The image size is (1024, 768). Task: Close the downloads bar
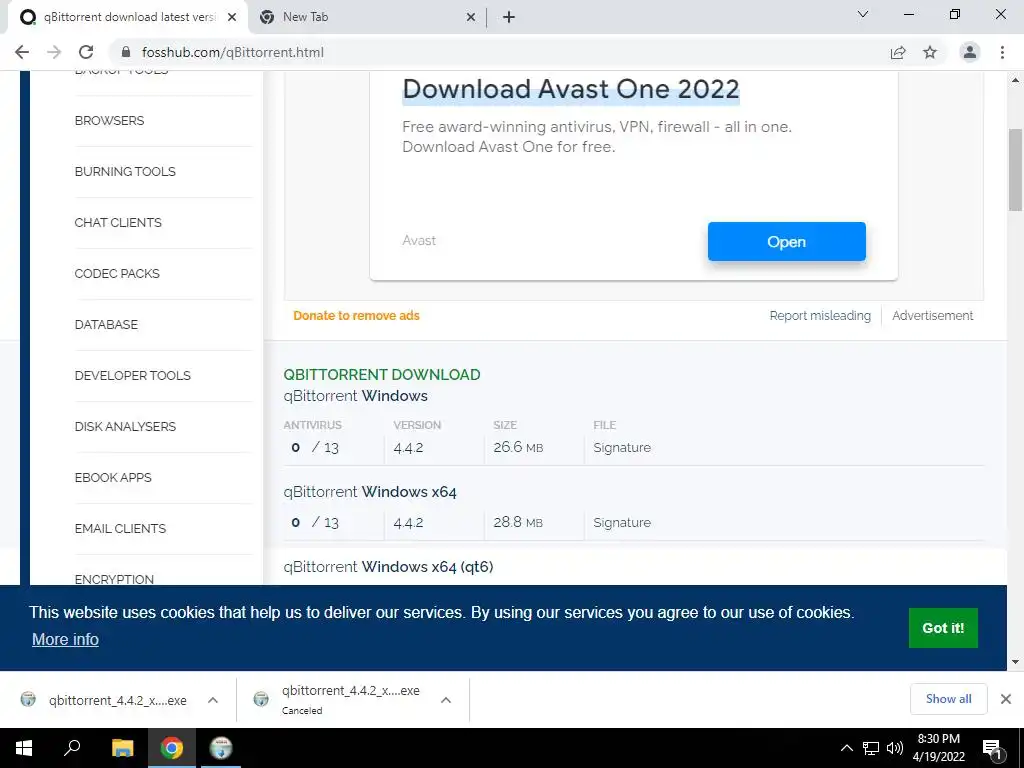pyautogui.click(x=1006, y=699)
